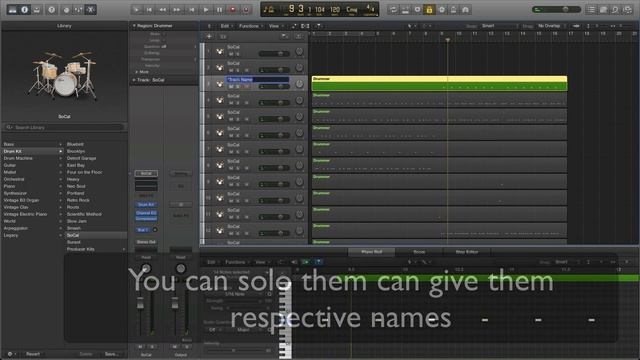The width and height of the screenshot is (640, 360).
Task: Select the yellow Drummer region on track 3
Action: (x=439, y=83)
